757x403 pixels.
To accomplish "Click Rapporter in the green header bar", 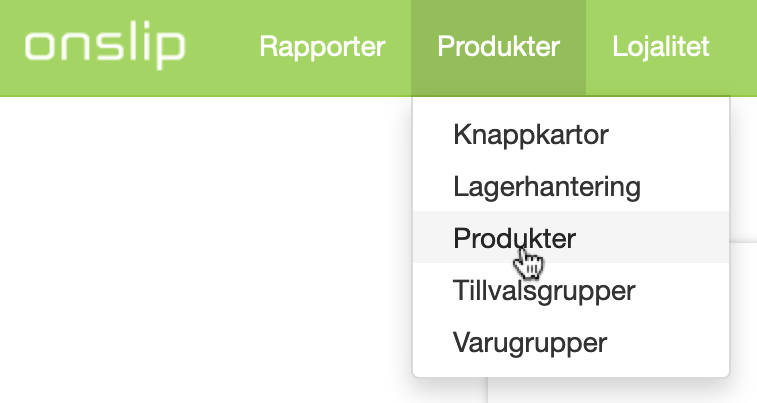I will (322, 47).
